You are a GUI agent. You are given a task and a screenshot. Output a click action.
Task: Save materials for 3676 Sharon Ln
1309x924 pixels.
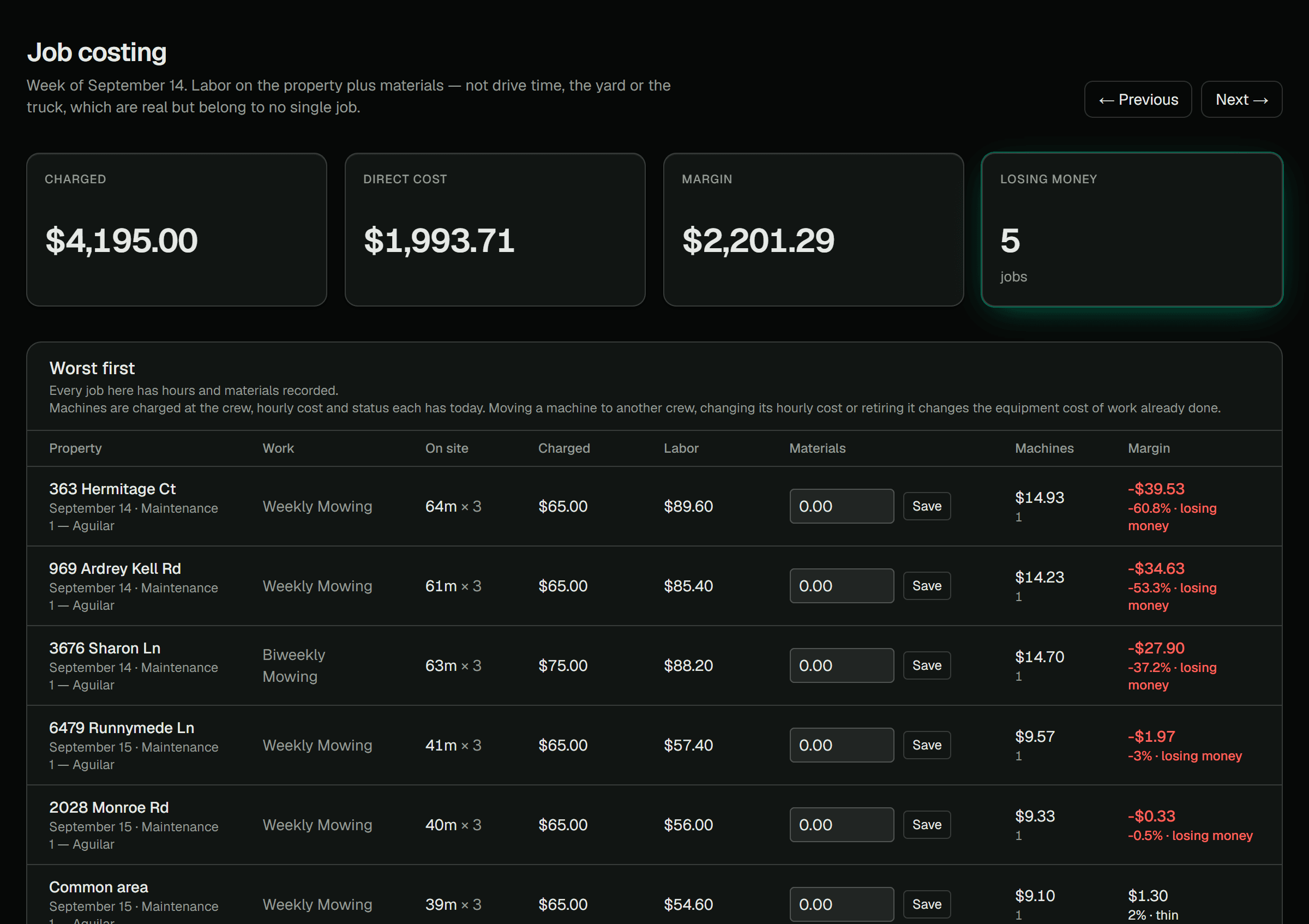[x=927, y=665]
